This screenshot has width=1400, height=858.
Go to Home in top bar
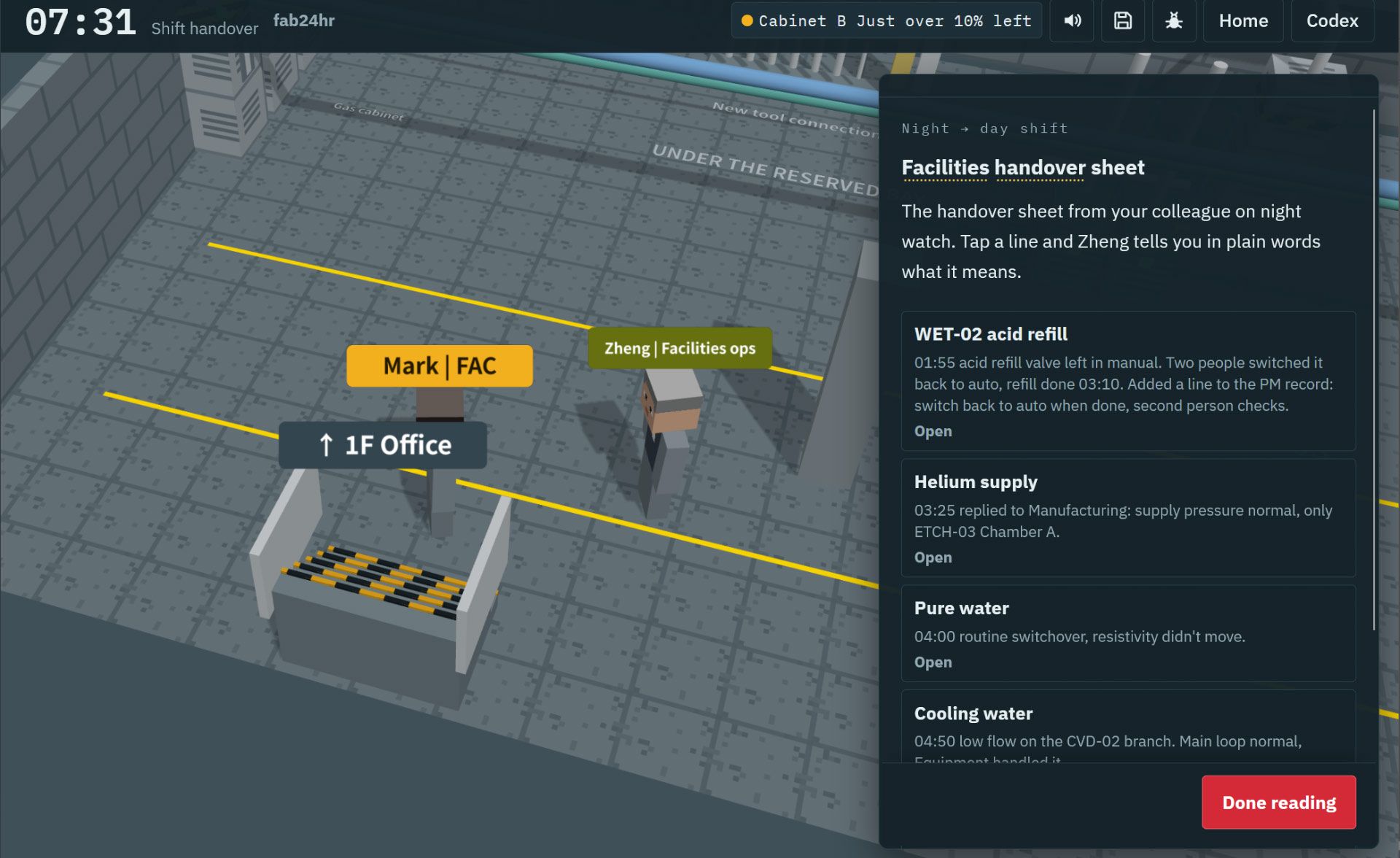pos(1243,21)
